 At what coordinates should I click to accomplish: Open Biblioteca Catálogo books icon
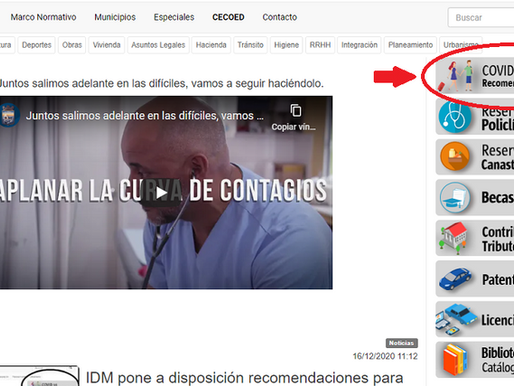tap(455, 360)
